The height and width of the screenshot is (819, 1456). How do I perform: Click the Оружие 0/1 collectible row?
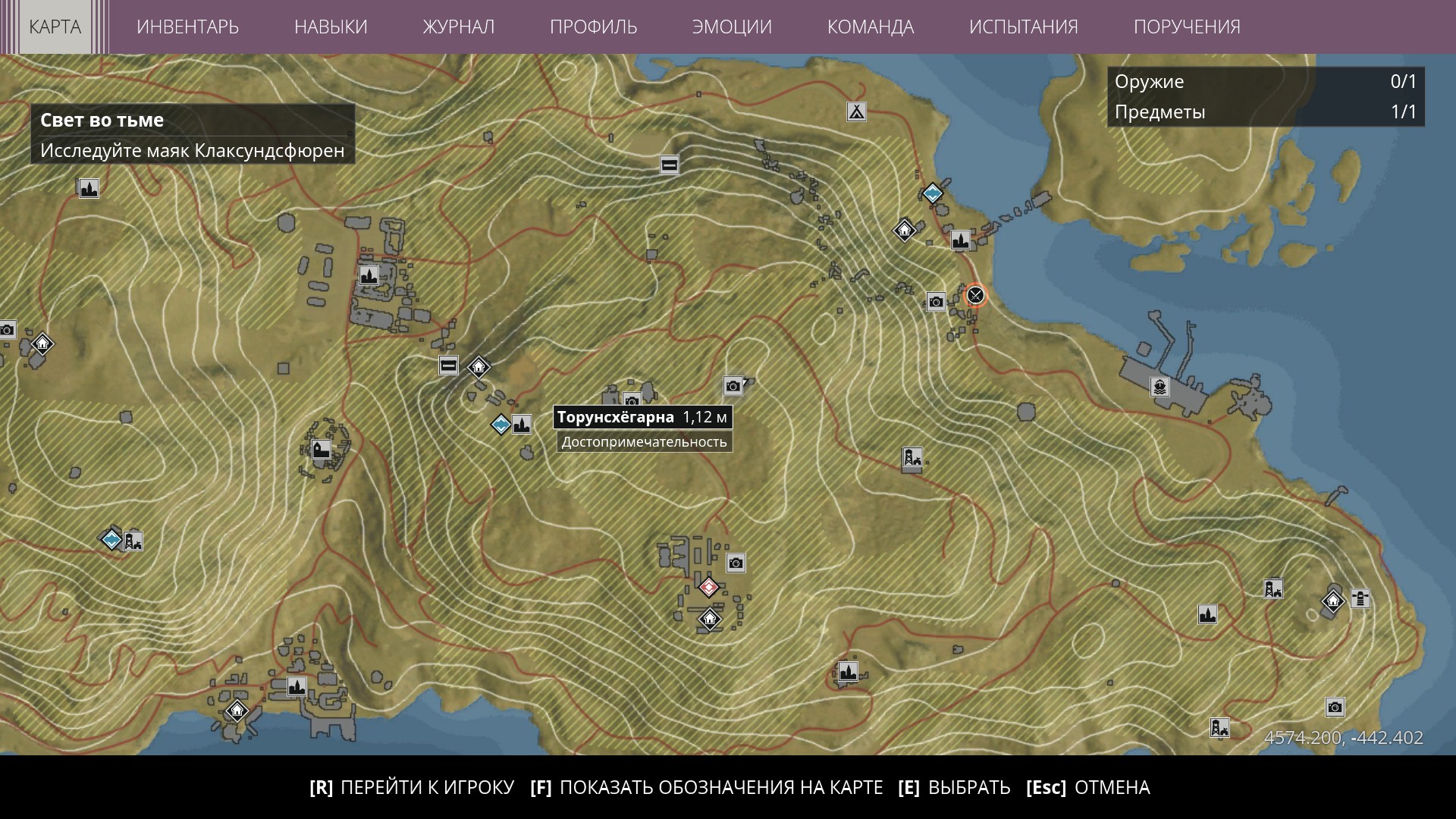point(1266,81)
